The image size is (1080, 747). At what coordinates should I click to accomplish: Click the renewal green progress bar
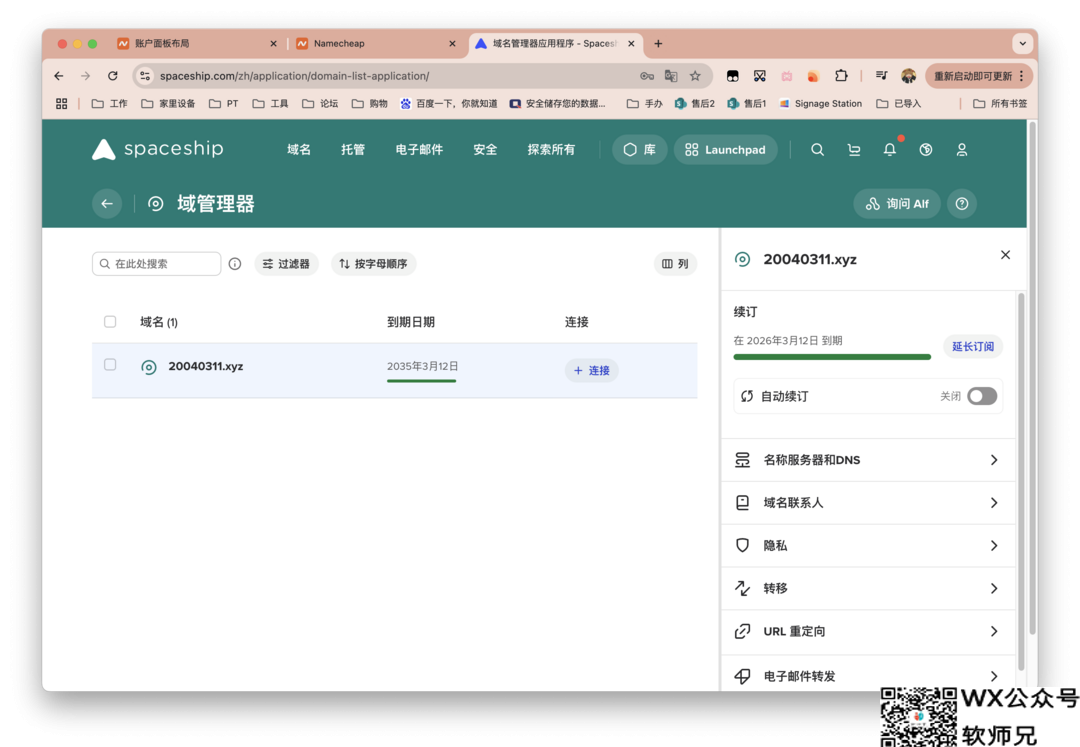pyautogui.click(x=832, y=357)
